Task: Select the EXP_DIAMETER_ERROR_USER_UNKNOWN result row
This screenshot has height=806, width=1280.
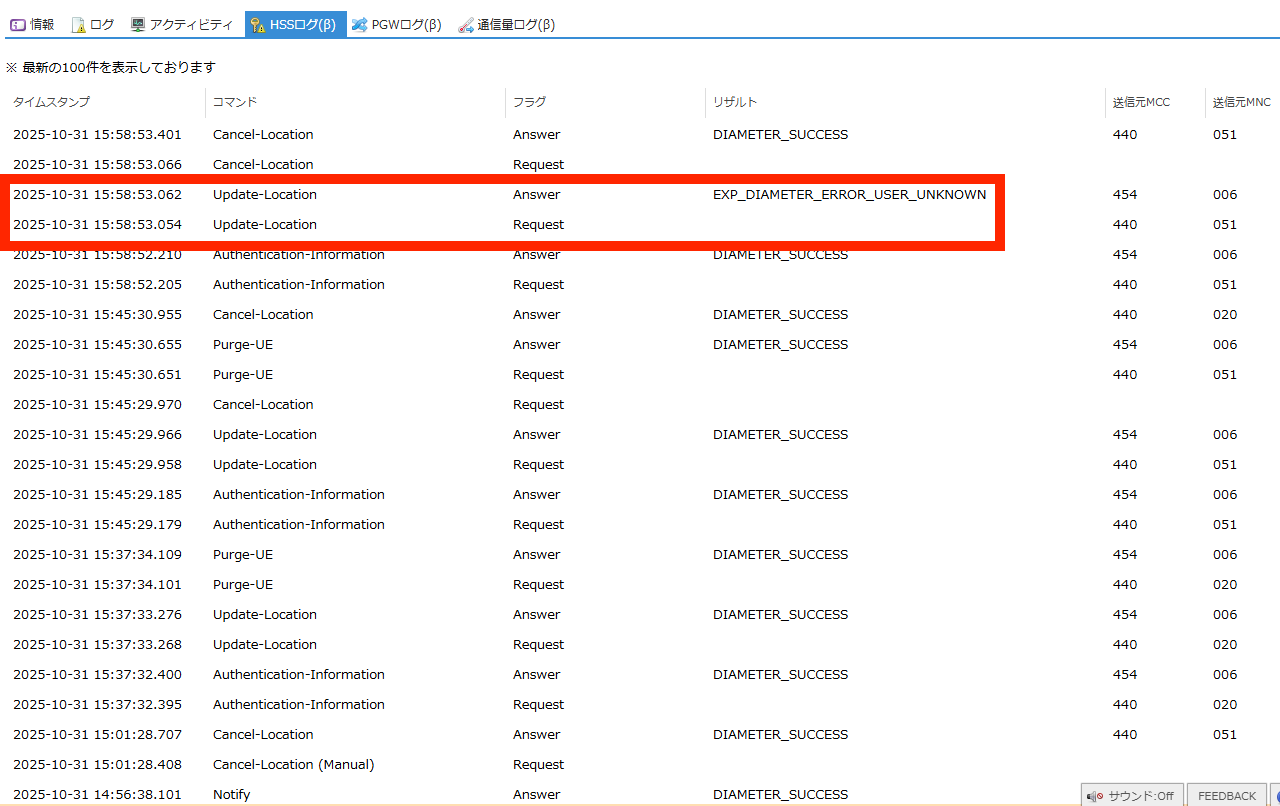Action: 849,194
